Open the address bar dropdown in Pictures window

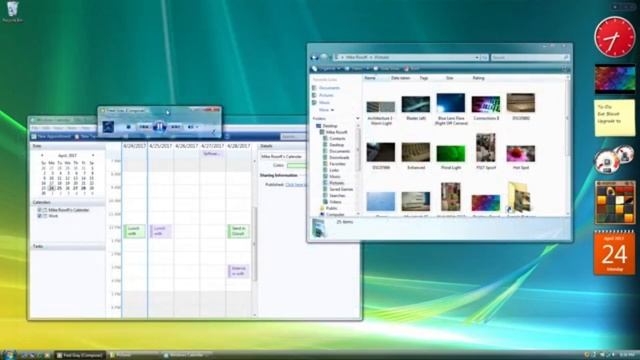(477, 58)
